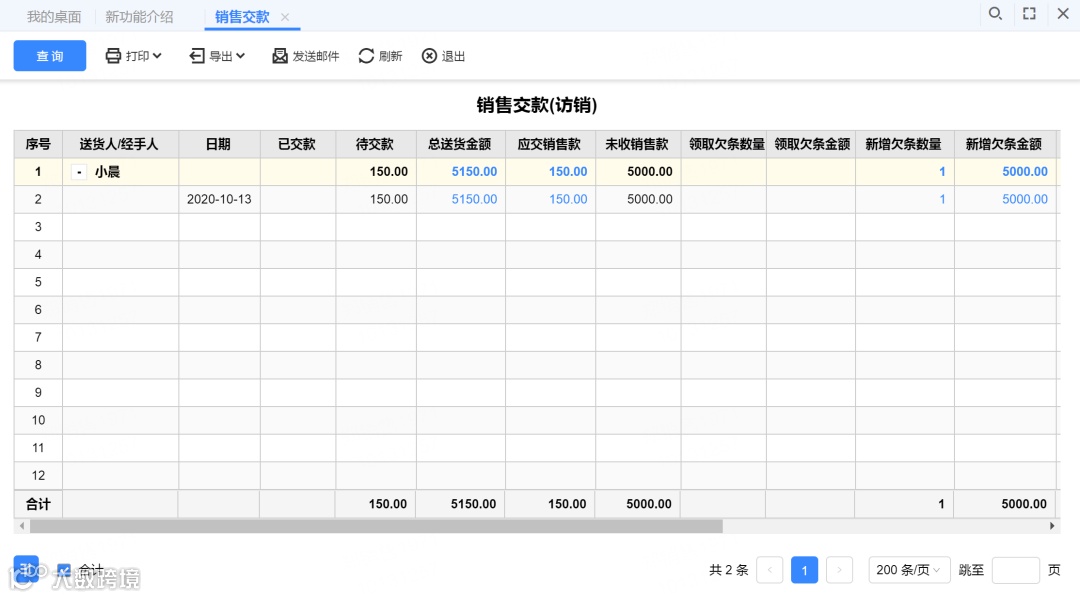The height and width of the screenshot is (598, 1080).
Task: Switch to the 新功能介绍 tab
Action: 139,17
